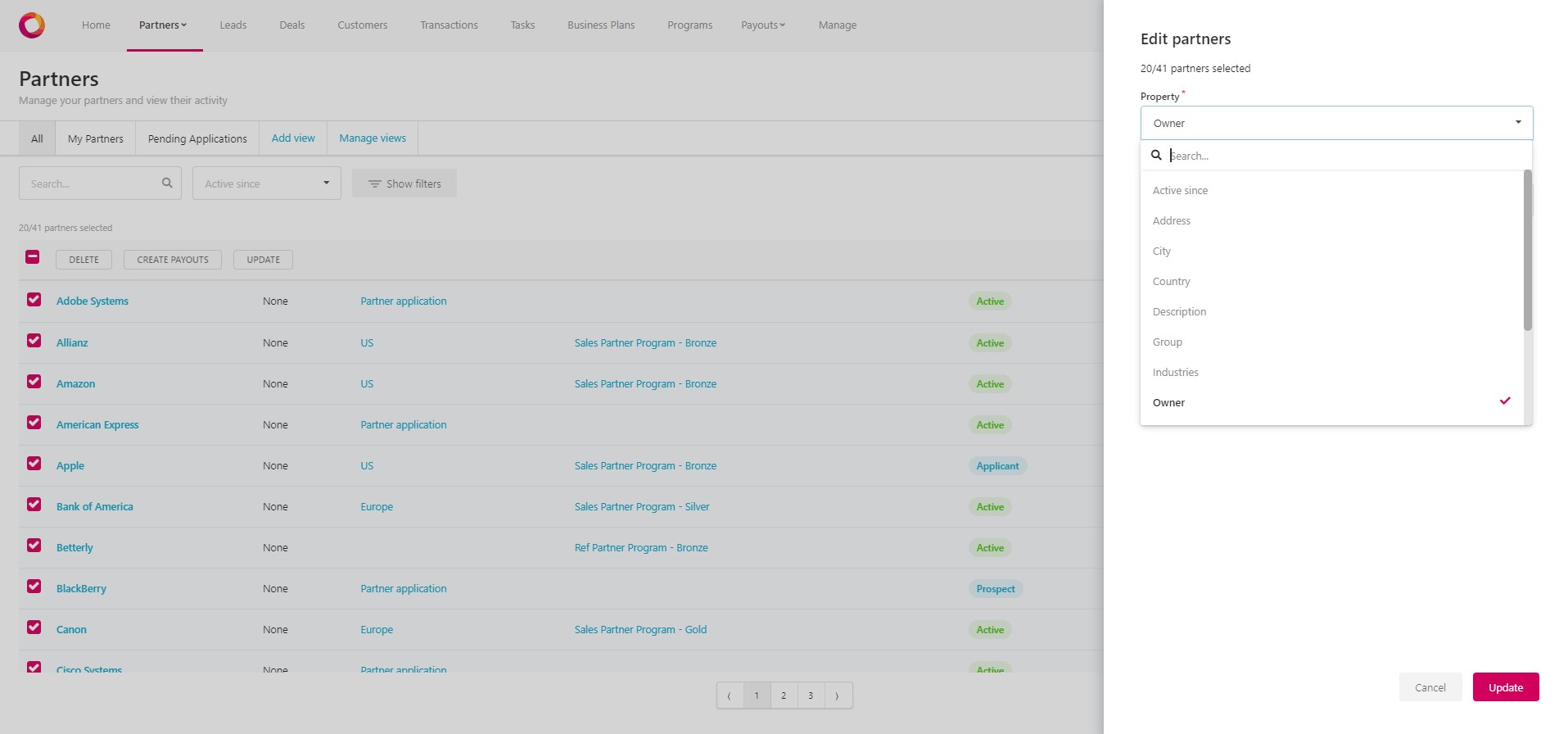Uncheck the Adobe Systems row checkbox
Screen dimensions: 1568x734
tap(34, 300)
